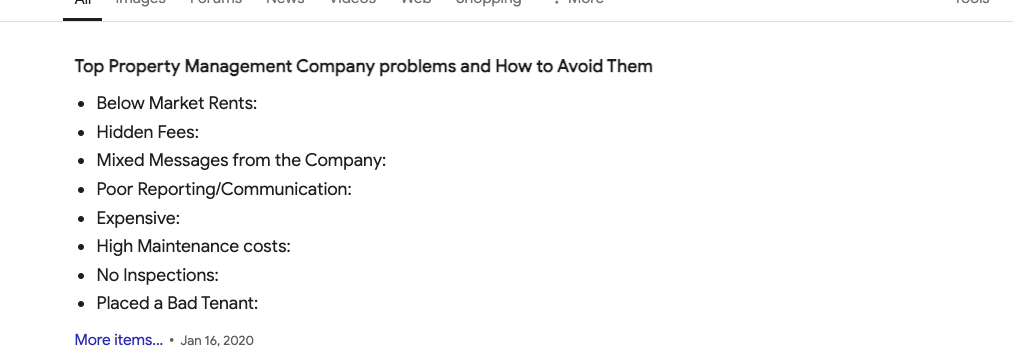Viewport: 1013px width, 362px height.
Task: Switch to the Shopping results tab
Action: coord(488,2)
